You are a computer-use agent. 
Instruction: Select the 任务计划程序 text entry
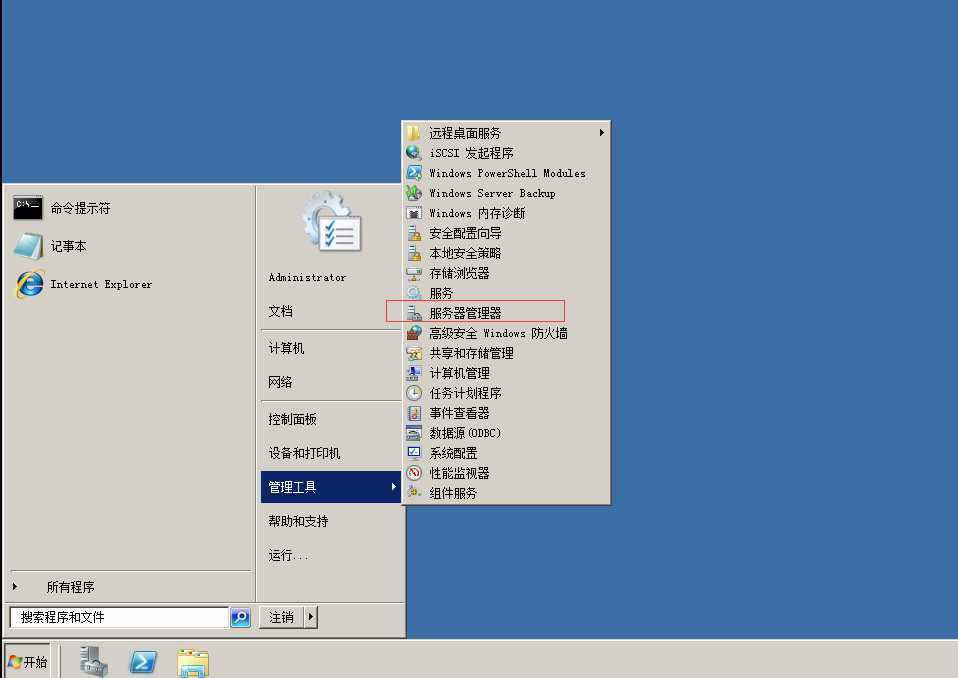pyautogui.click(x=465, y=393)
